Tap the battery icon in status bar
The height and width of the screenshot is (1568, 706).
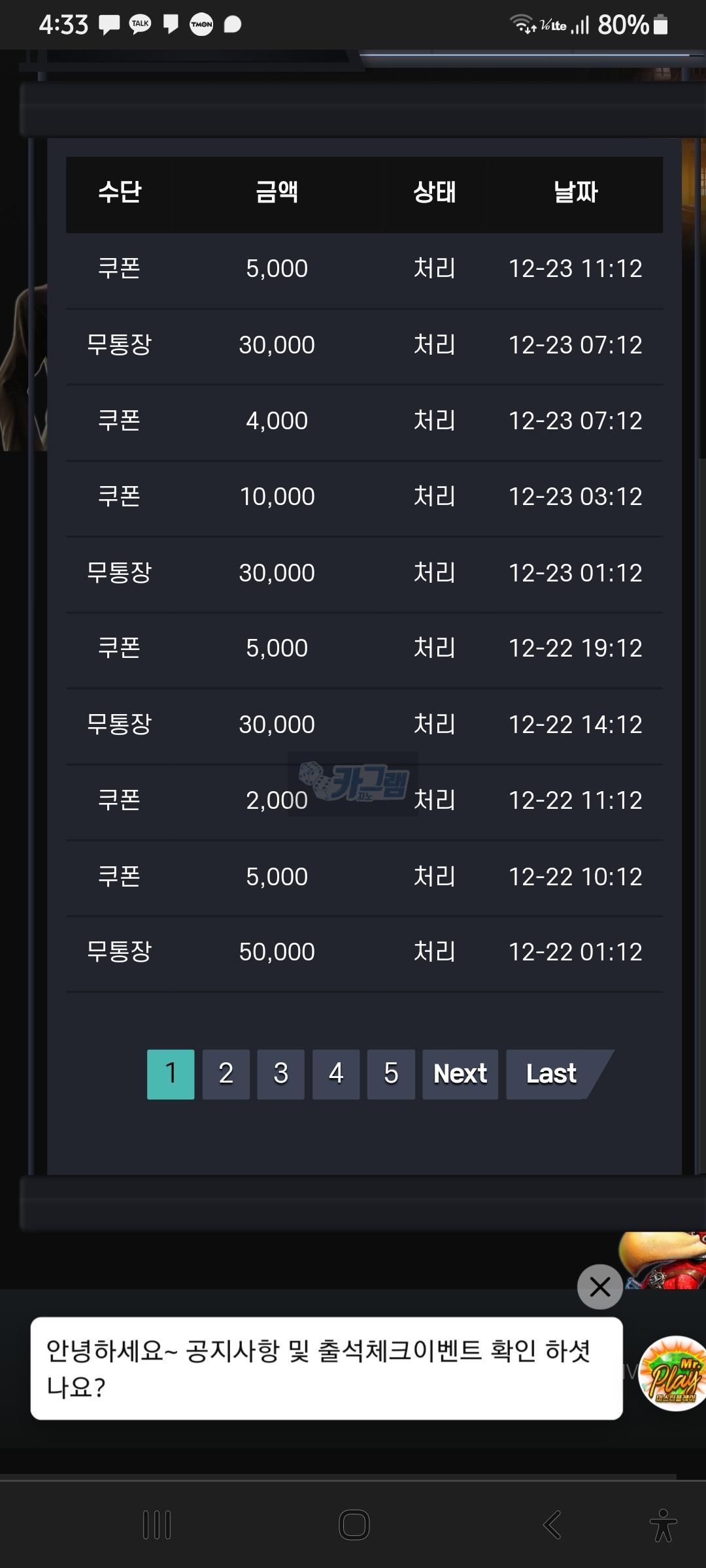click(x=660, y=25)
